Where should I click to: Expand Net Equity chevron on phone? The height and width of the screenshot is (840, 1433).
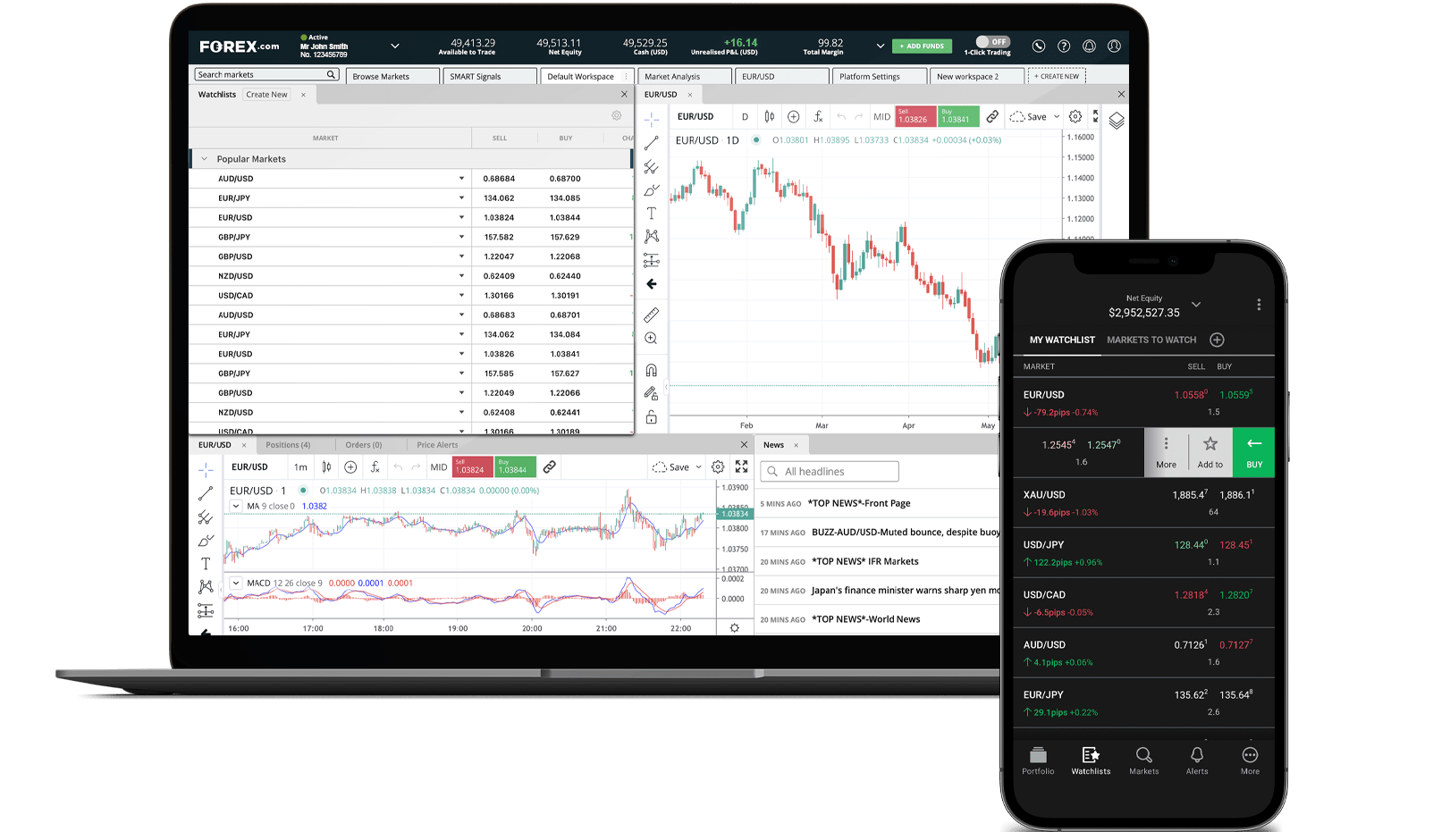[x=1196, y=305]
